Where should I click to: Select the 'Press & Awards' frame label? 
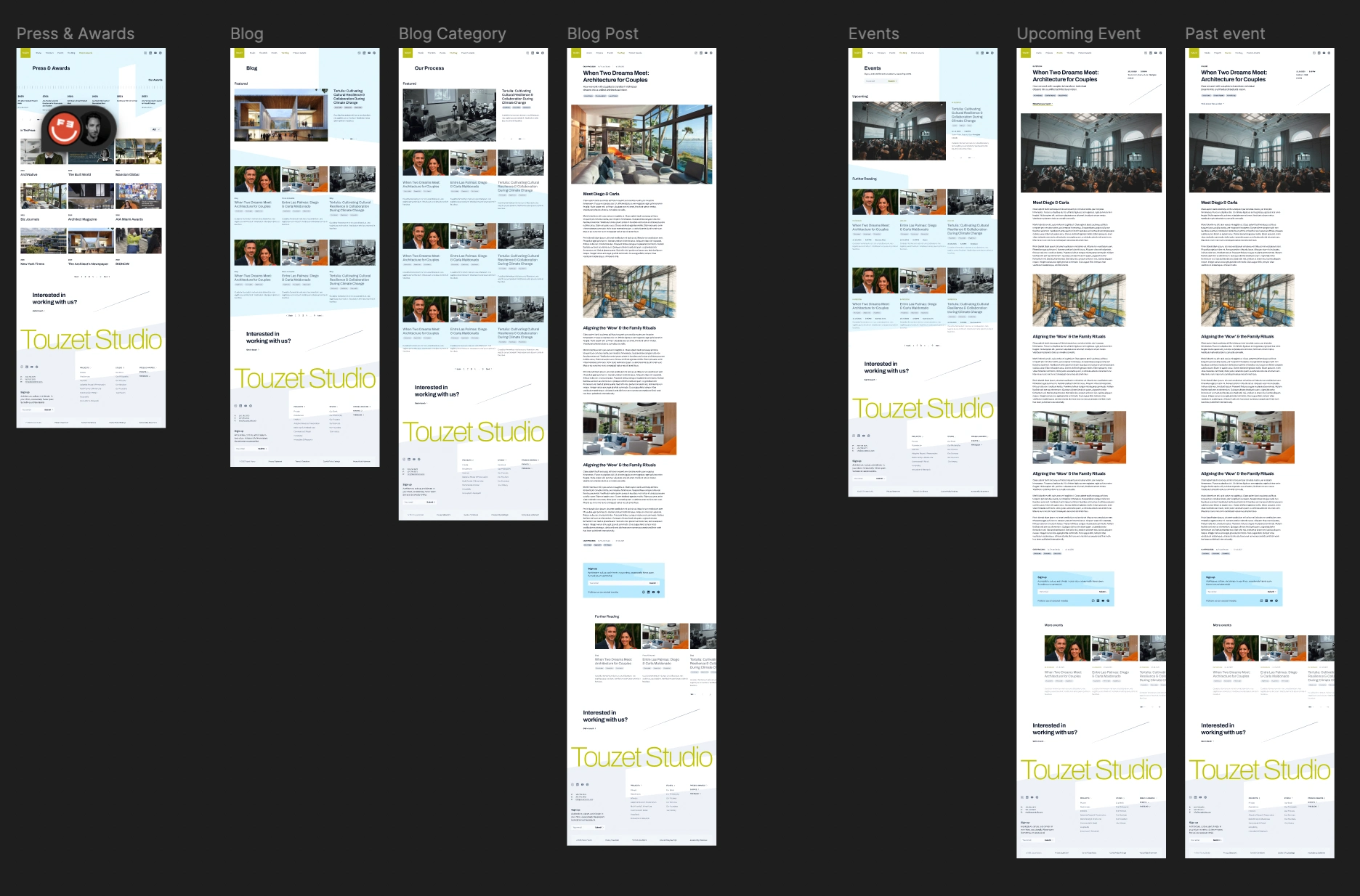pos(76,34)
